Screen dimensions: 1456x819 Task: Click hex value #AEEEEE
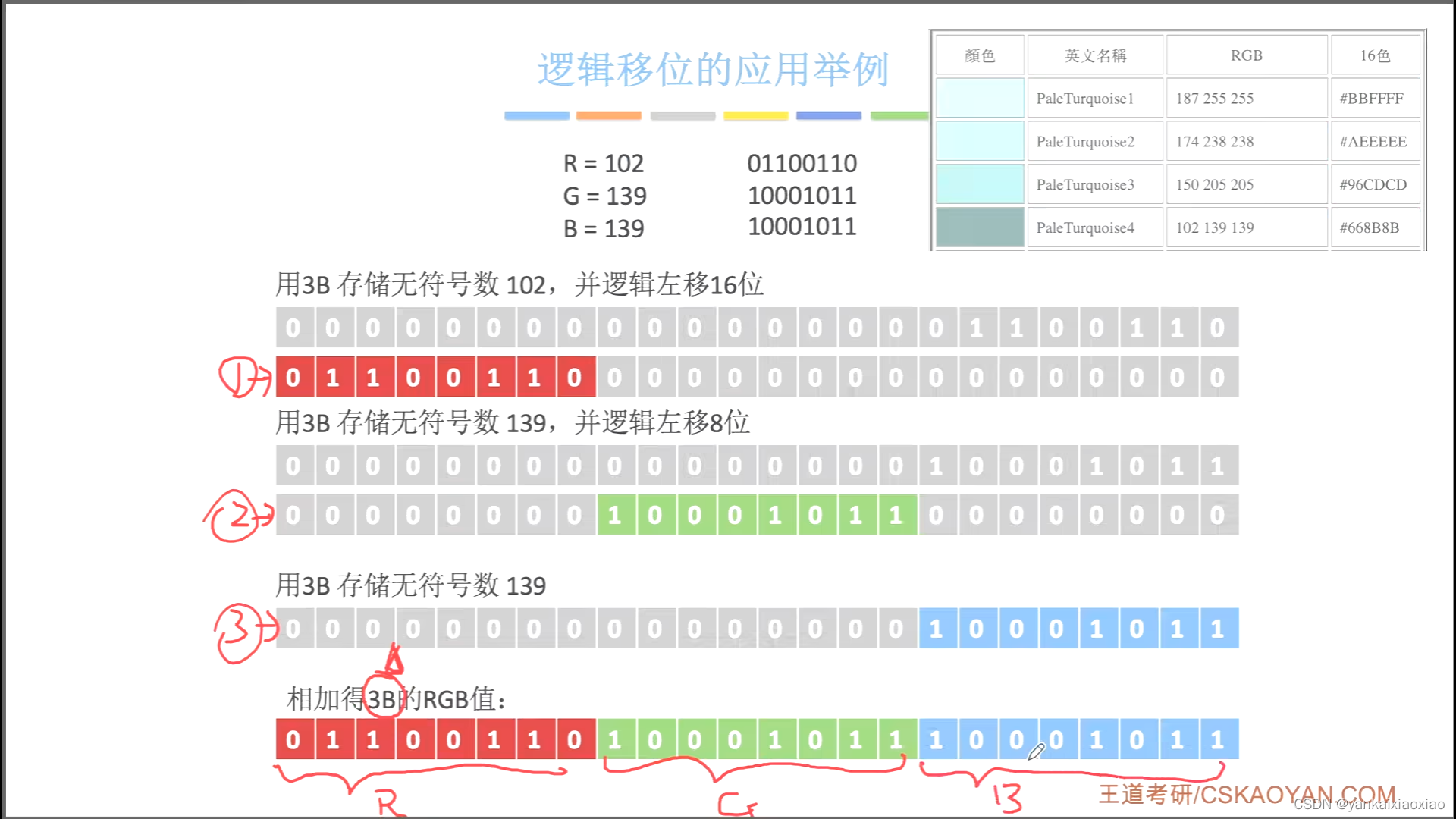click(1373, 142)
